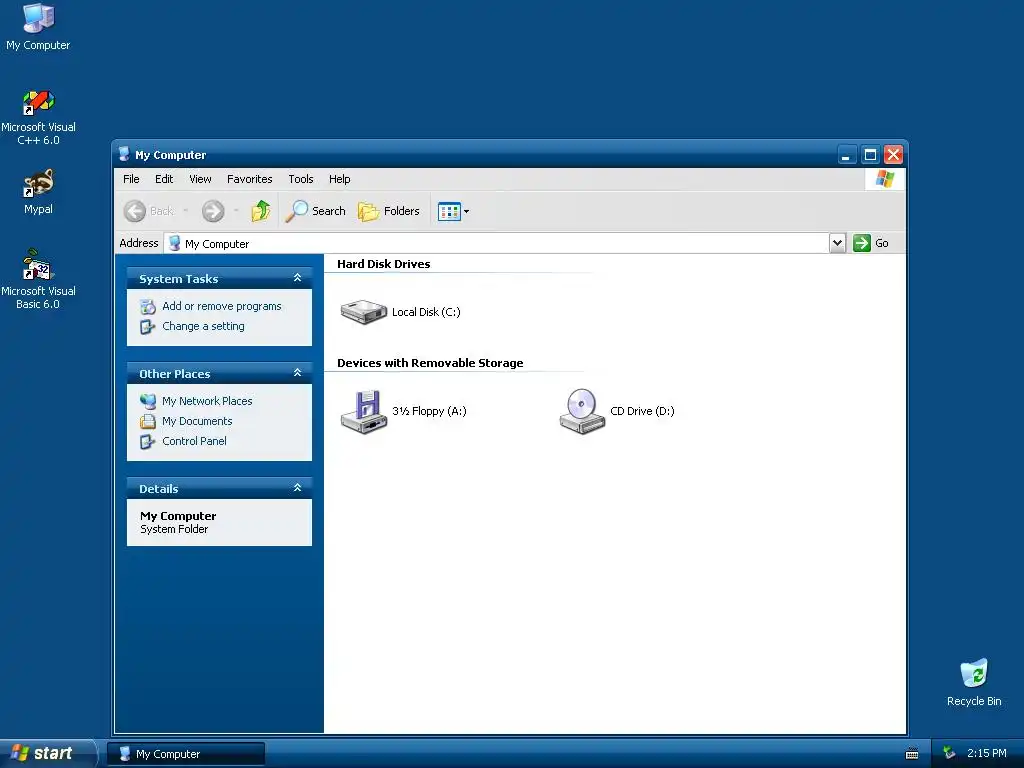Open the Forward history dropdown arrow
Image resolution: width=1024 pixels, height=768 pixels.
[x=236, y=211]
